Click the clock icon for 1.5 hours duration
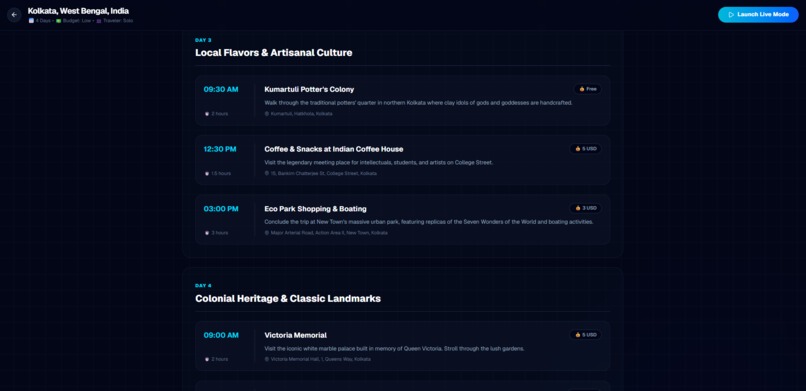The width and height of the screenshot is (806, 391). [207, 174]
